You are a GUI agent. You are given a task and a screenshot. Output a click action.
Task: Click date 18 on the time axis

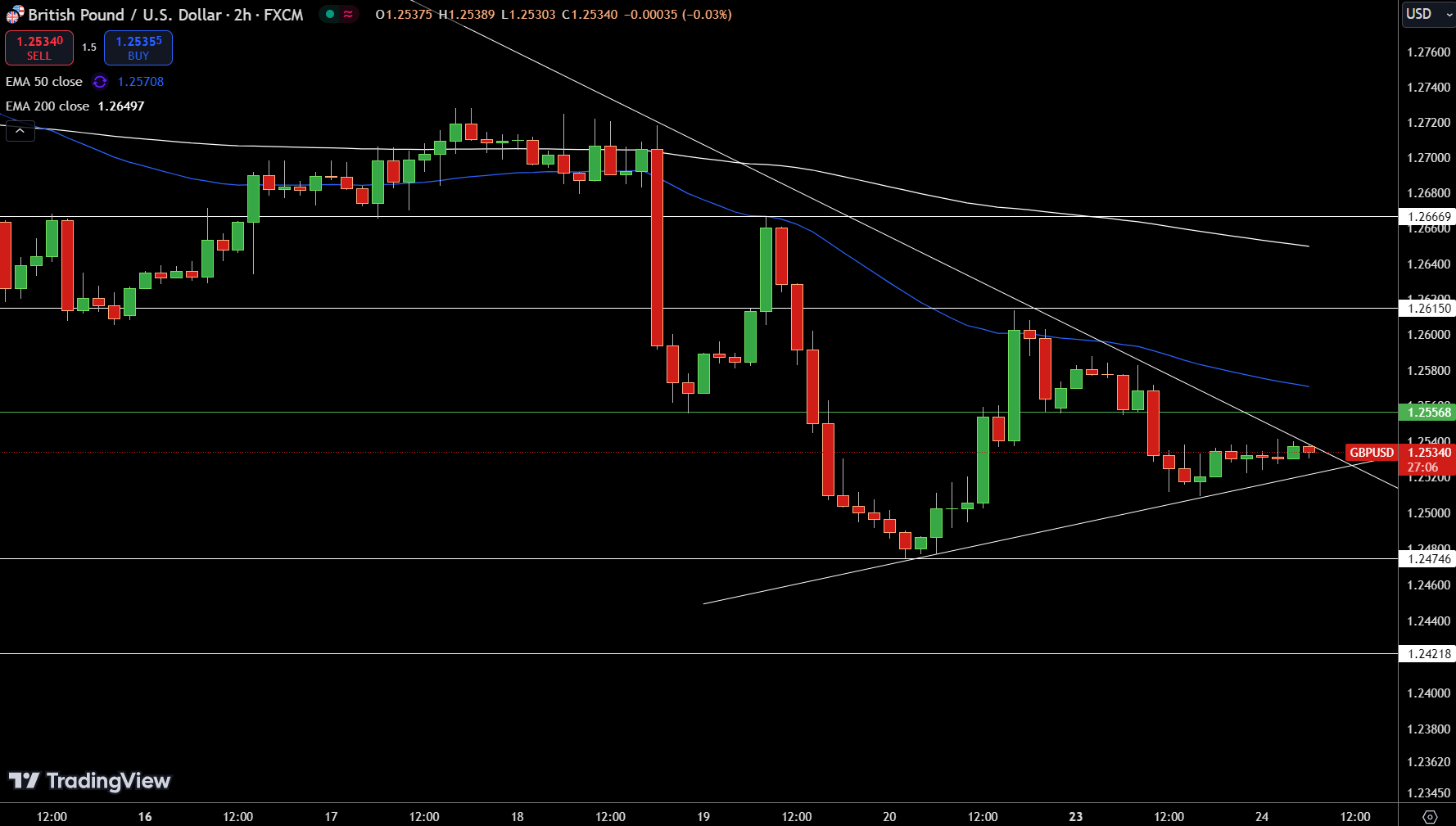tap(518, 816)
